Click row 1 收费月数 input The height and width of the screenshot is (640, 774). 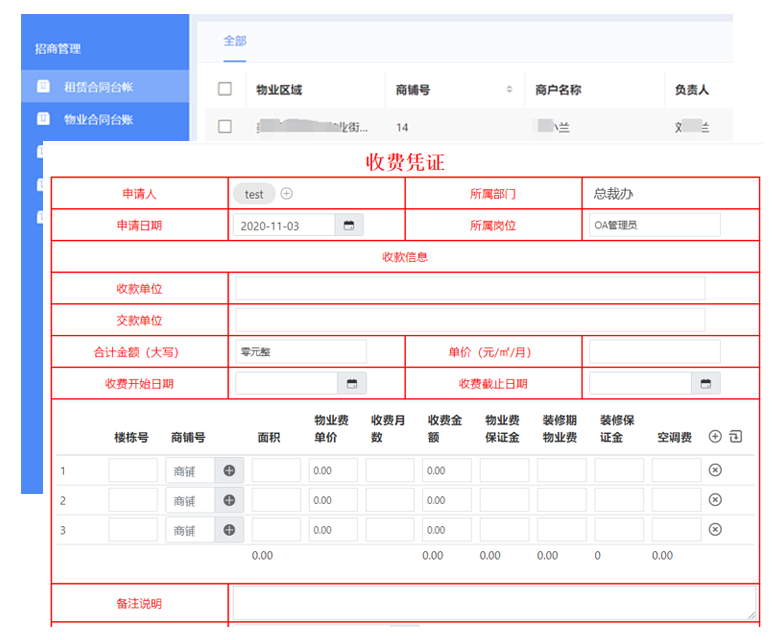coord(390,470)
